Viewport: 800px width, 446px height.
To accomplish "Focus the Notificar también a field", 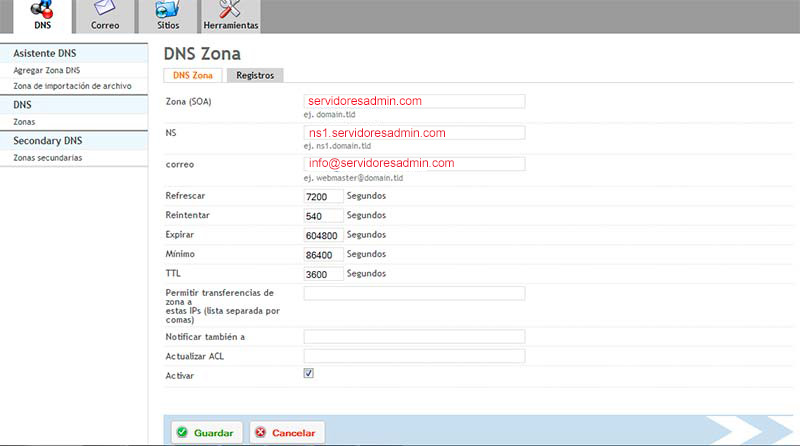I will click(414, 336).
